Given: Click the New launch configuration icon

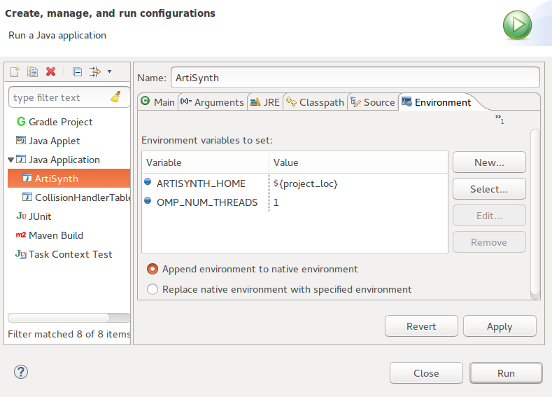Looking at the screenshot, I should coord(14,72).
